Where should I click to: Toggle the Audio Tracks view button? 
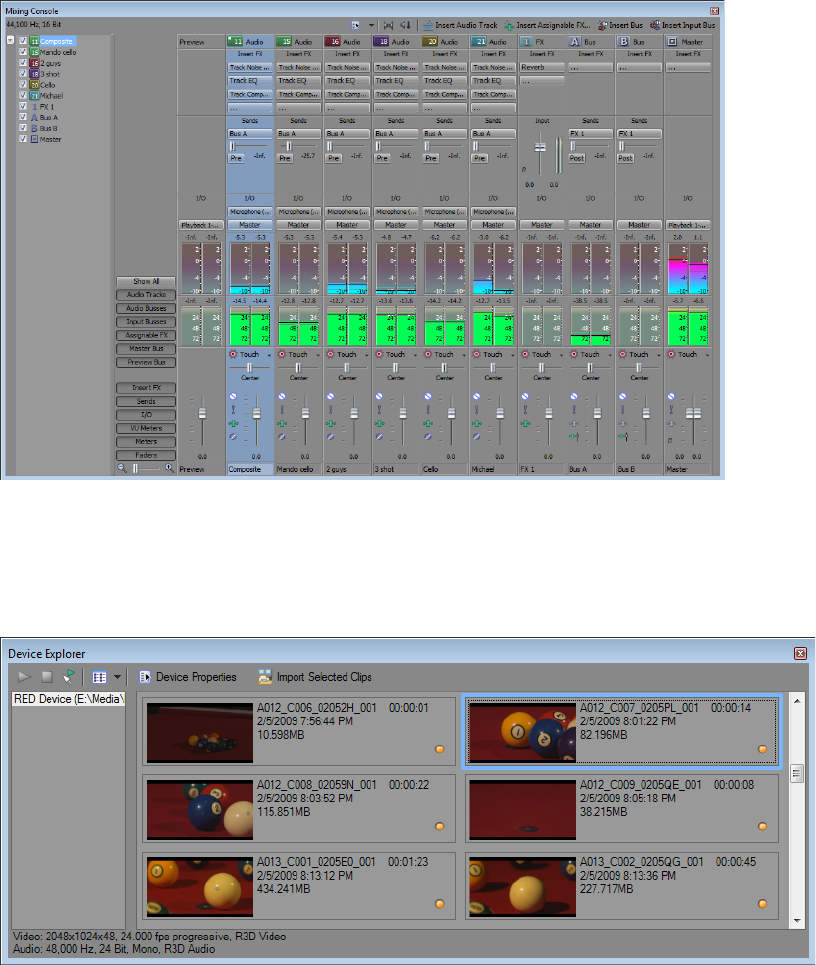point(146,295)
